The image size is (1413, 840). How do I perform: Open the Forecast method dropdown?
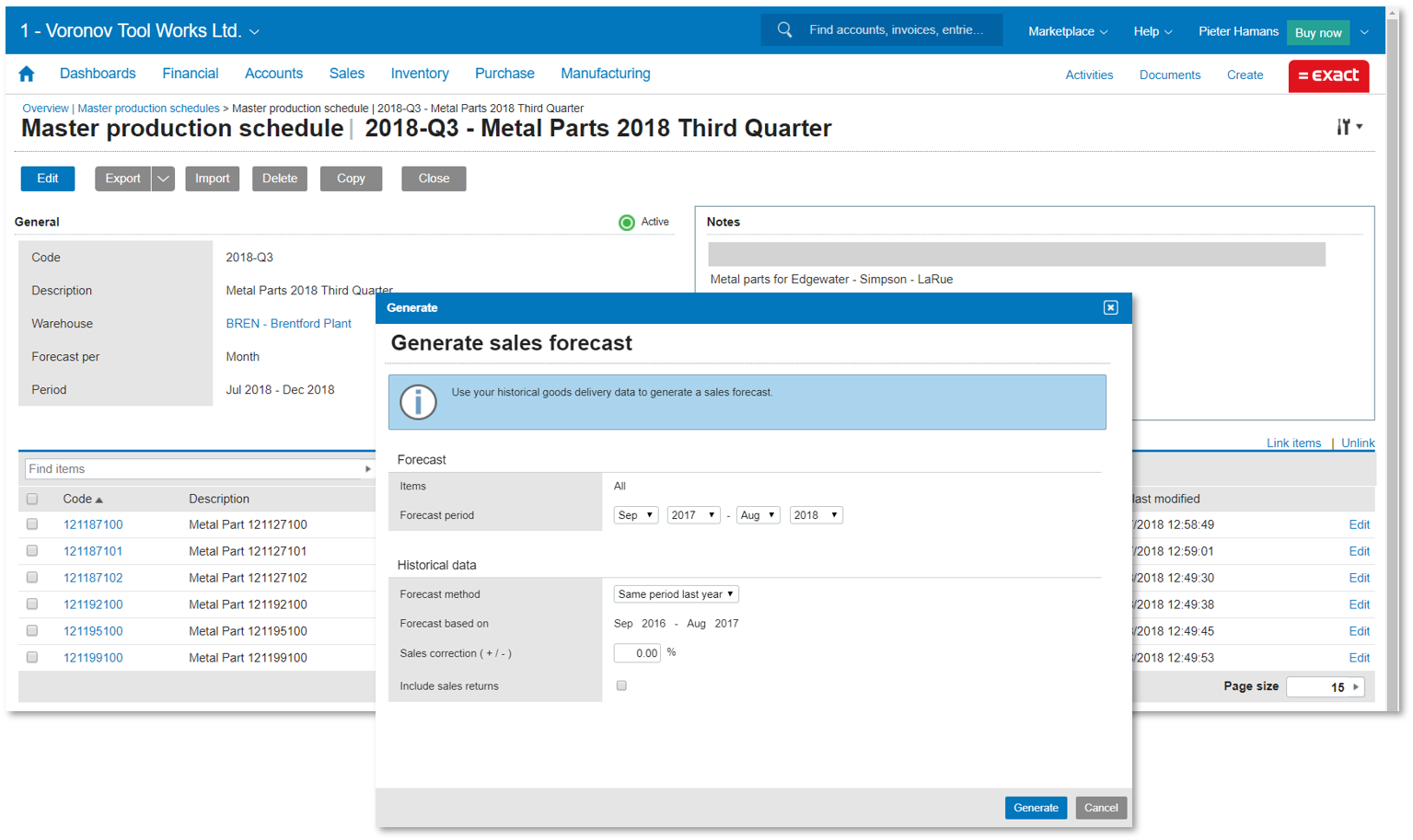(x=676, y=594)
